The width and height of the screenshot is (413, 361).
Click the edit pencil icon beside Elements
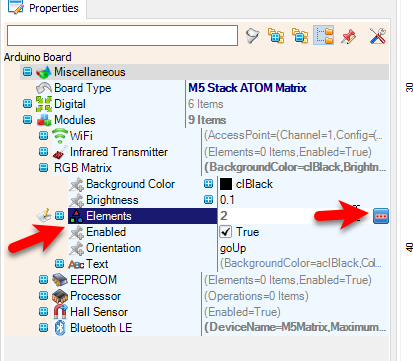44,216
